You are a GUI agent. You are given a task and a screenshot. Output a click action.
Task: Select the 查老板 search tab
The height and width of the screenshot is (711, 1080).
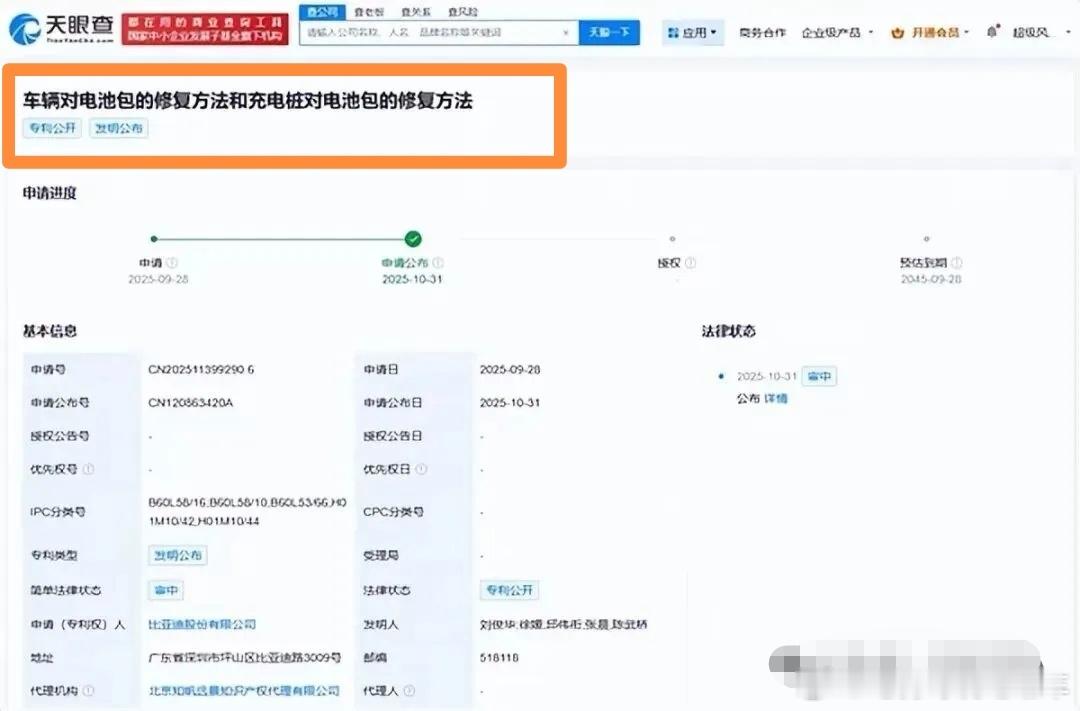pyautogui.click(x=368, y=12)
